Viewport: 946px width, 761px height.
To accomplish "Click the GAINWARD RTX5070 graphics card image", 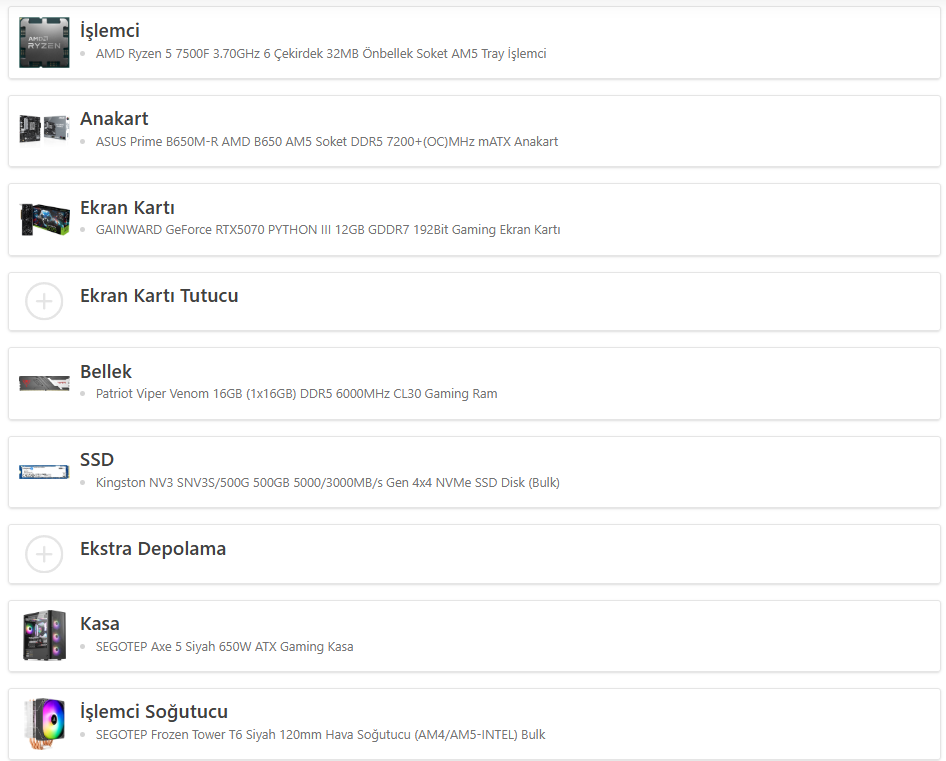I will tap(44, 219).
